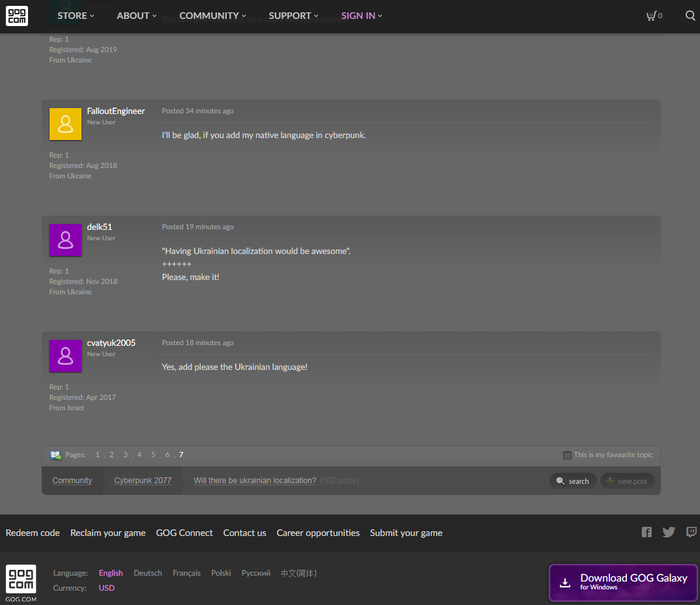Open Contact us link
Screen dimensions: 700x605
pos(245,533)
